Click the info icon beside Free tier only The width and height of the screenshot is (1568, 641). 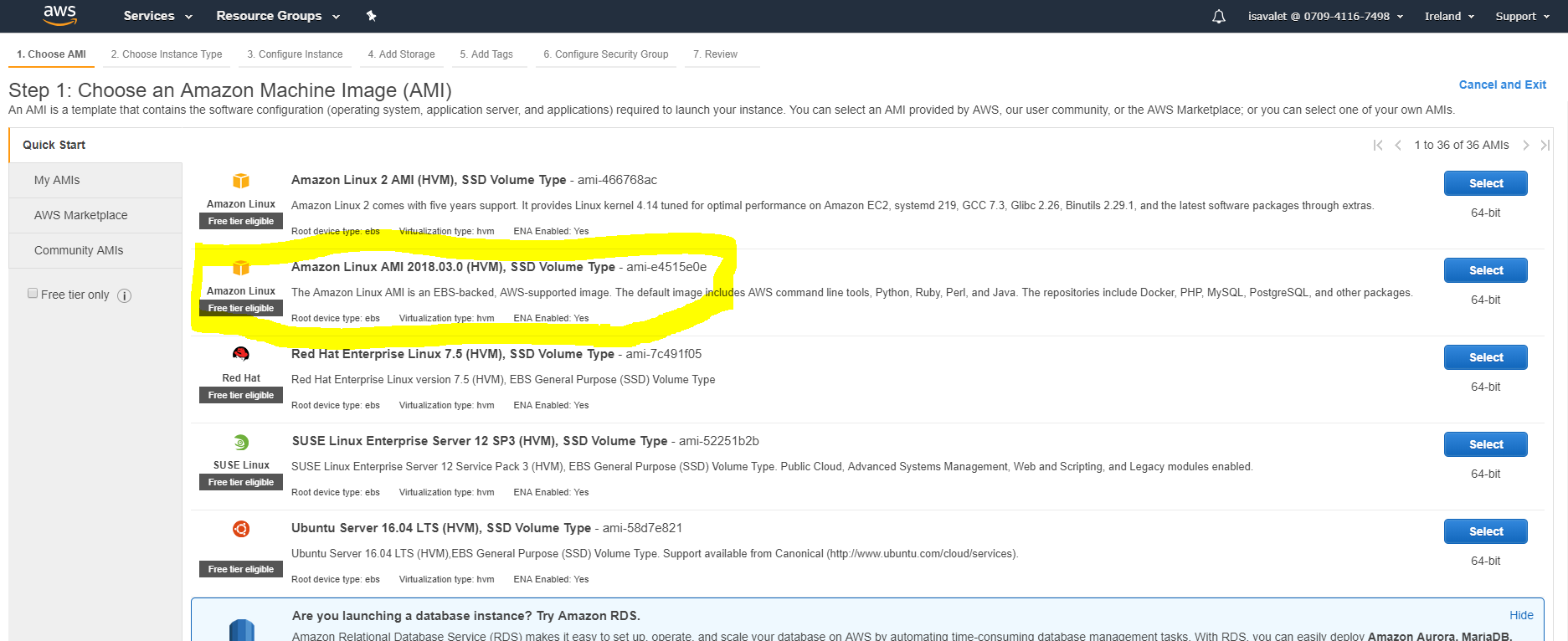(125, 295)
